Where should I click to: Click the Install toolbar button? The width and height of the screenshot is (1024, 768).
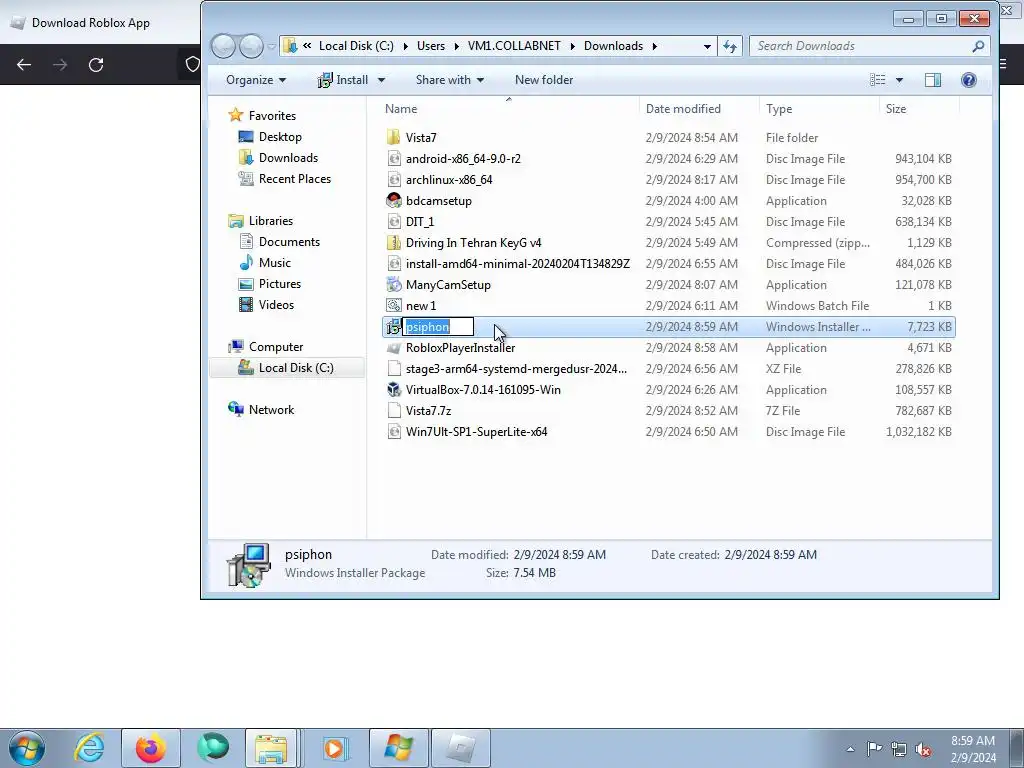click(344, 80)
